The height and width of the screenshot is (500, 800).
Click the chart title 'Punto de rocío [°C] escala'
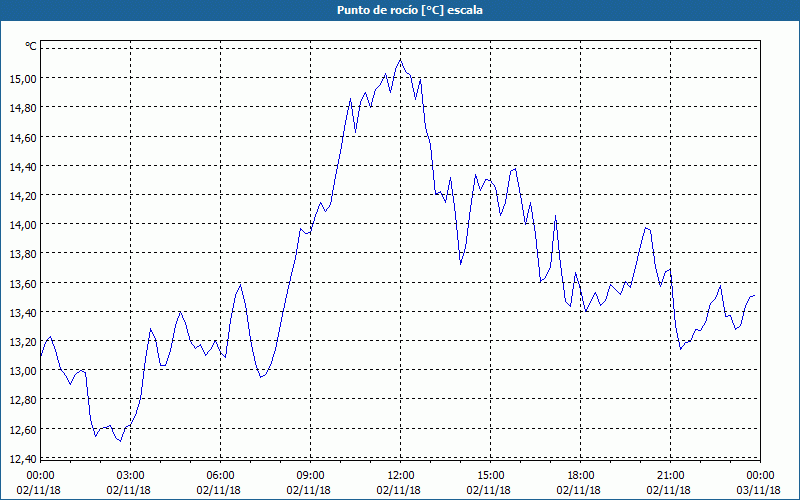point(410,10)
